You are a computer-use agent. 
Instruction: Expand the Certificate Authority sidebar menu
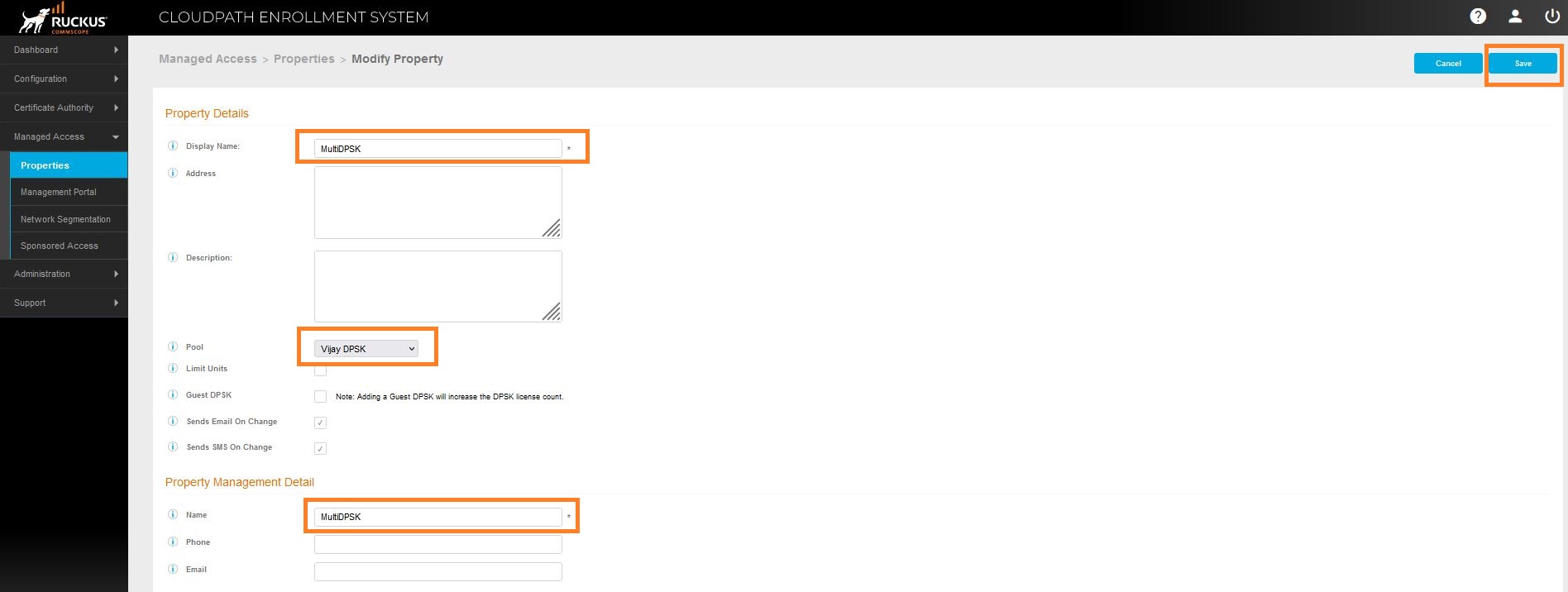click(64, 107)
